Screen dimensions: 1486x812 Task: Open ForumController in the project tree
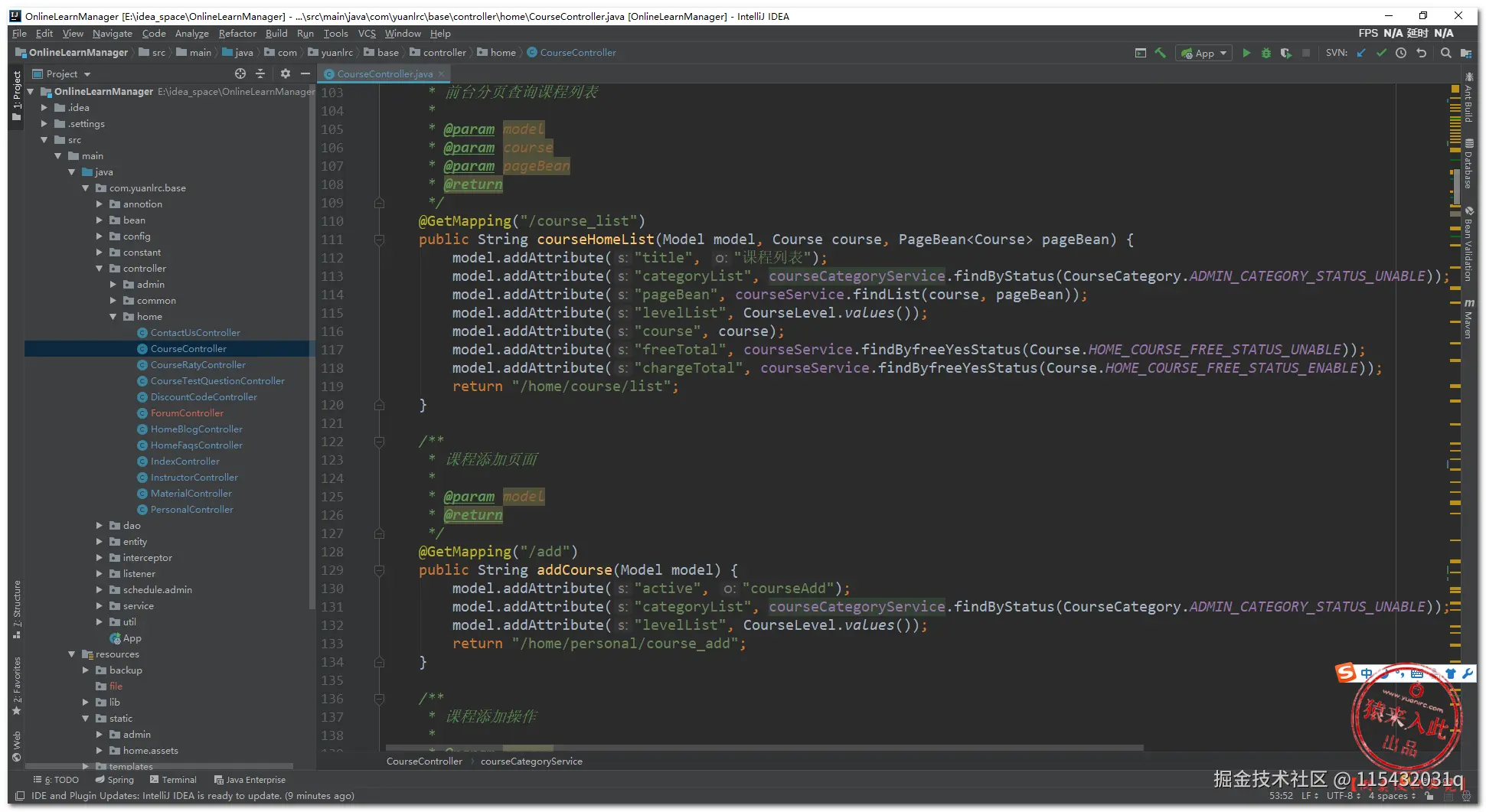tap(187, 413)
